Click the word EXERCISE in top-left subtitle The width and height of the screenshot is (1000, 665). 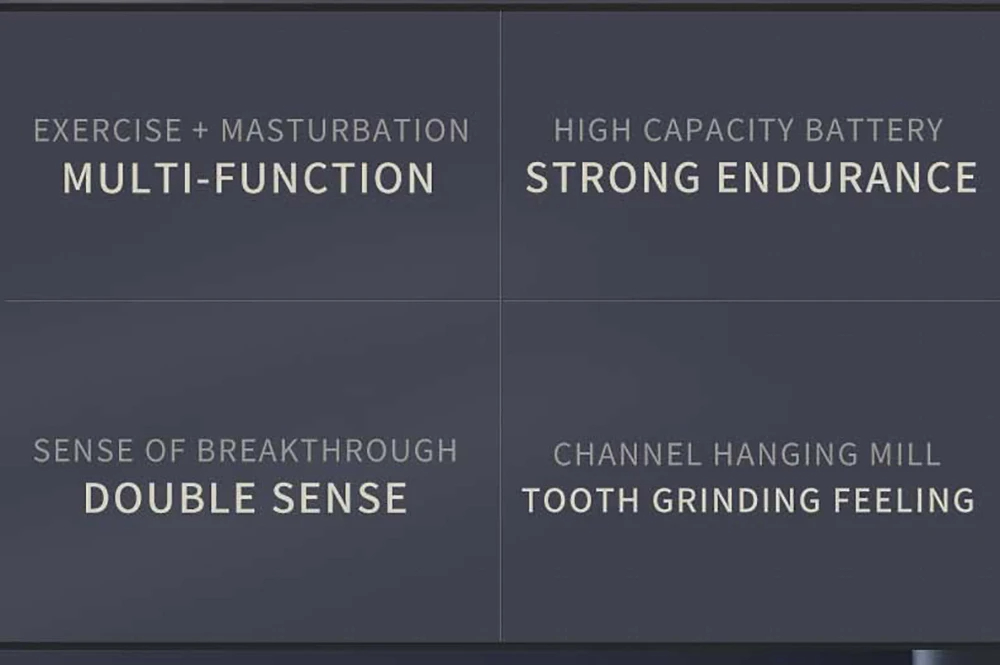108,131
